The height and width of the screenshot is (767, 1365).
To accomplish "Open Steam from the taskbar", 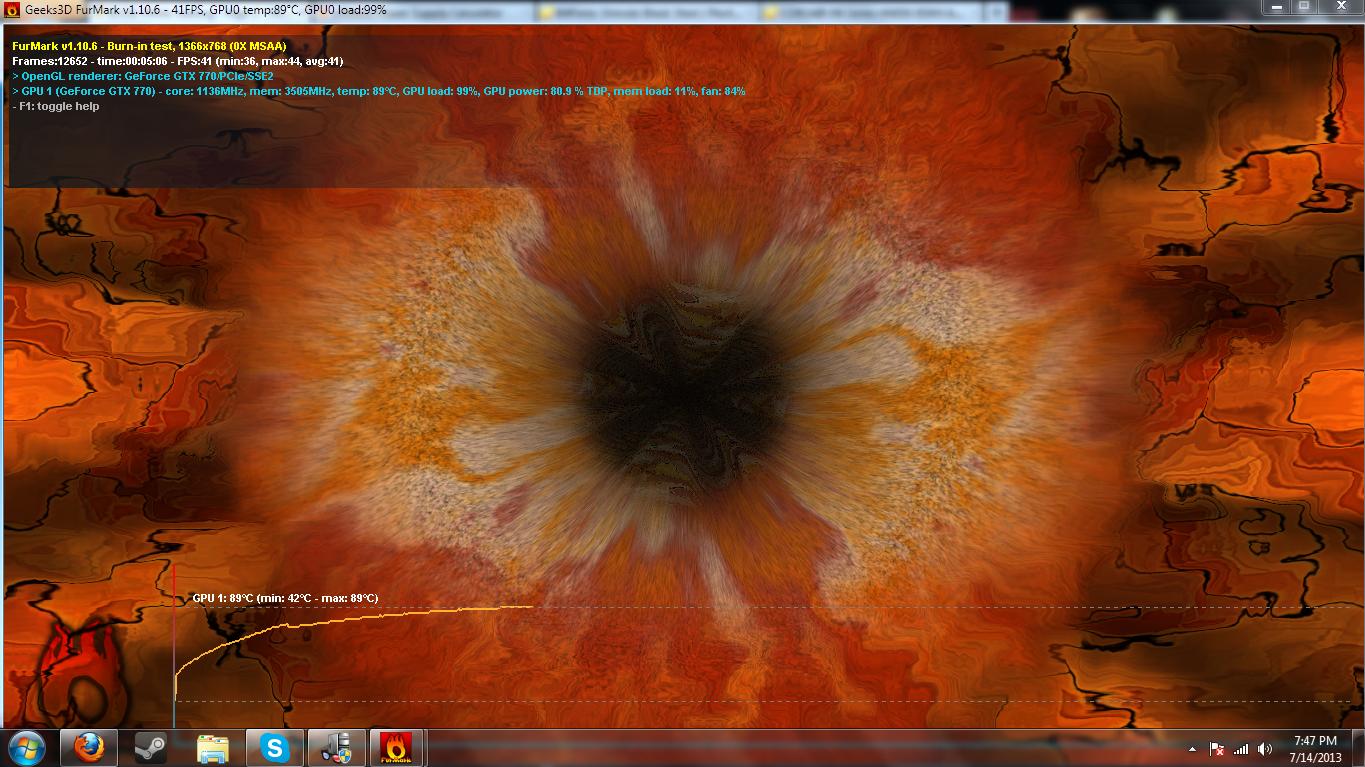I will click(151, 748).
